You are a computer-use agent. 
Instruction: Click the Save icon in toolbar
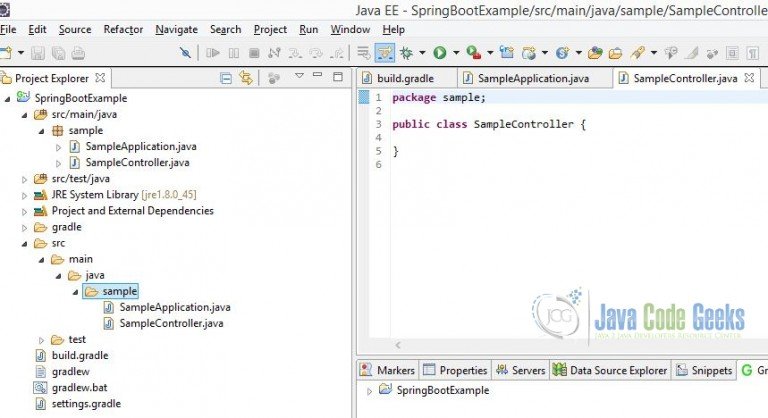pos(38,53)
